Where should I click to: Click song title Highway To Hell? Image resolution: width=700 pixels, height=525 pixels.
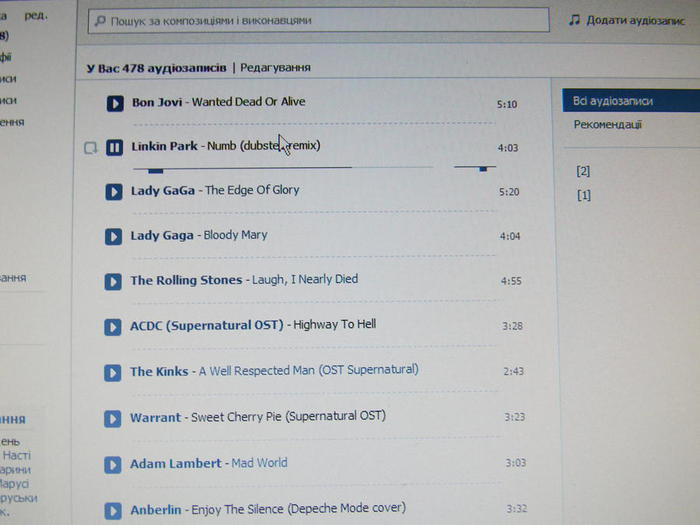pyautogui.click(x=334, y=324)
